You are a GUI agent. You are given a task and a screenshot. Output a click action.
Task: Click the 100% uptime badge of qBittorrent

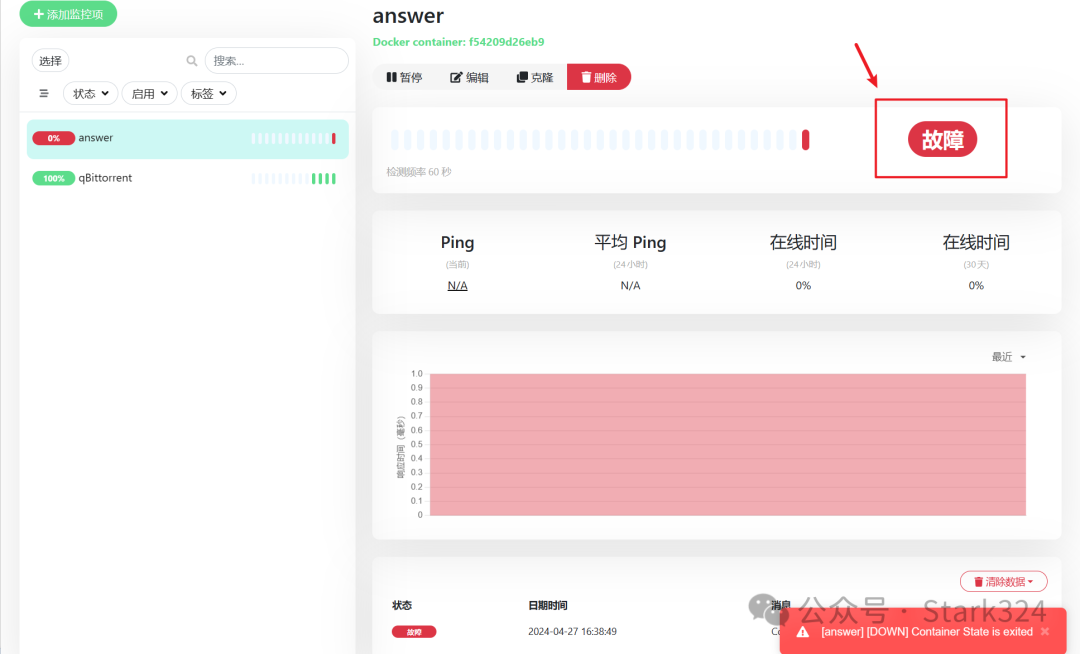point(54,178)
